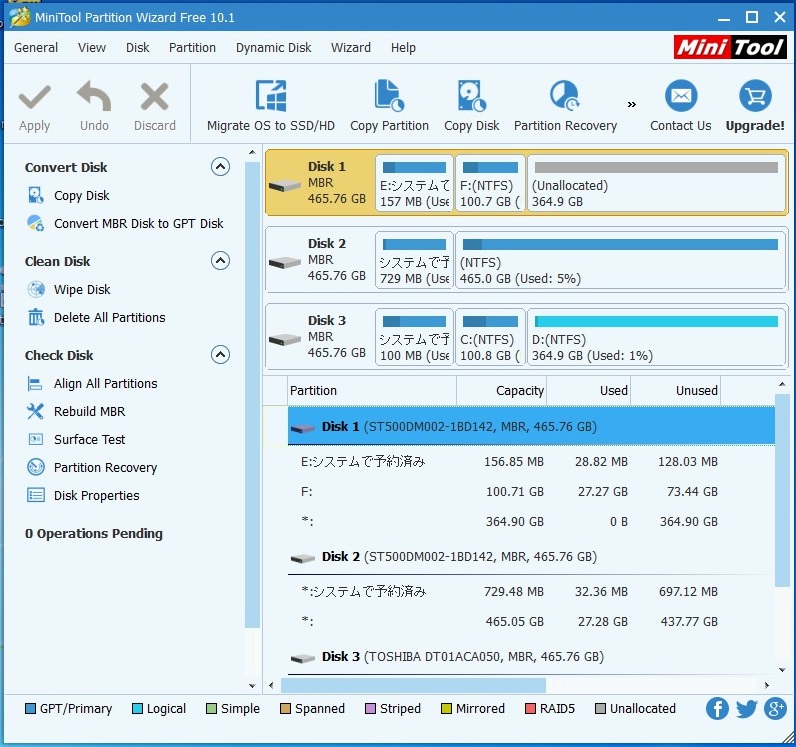Open the Facebook social icon
Image resolution: width=796 pixels, height=747 pixels.
point(717,708)
